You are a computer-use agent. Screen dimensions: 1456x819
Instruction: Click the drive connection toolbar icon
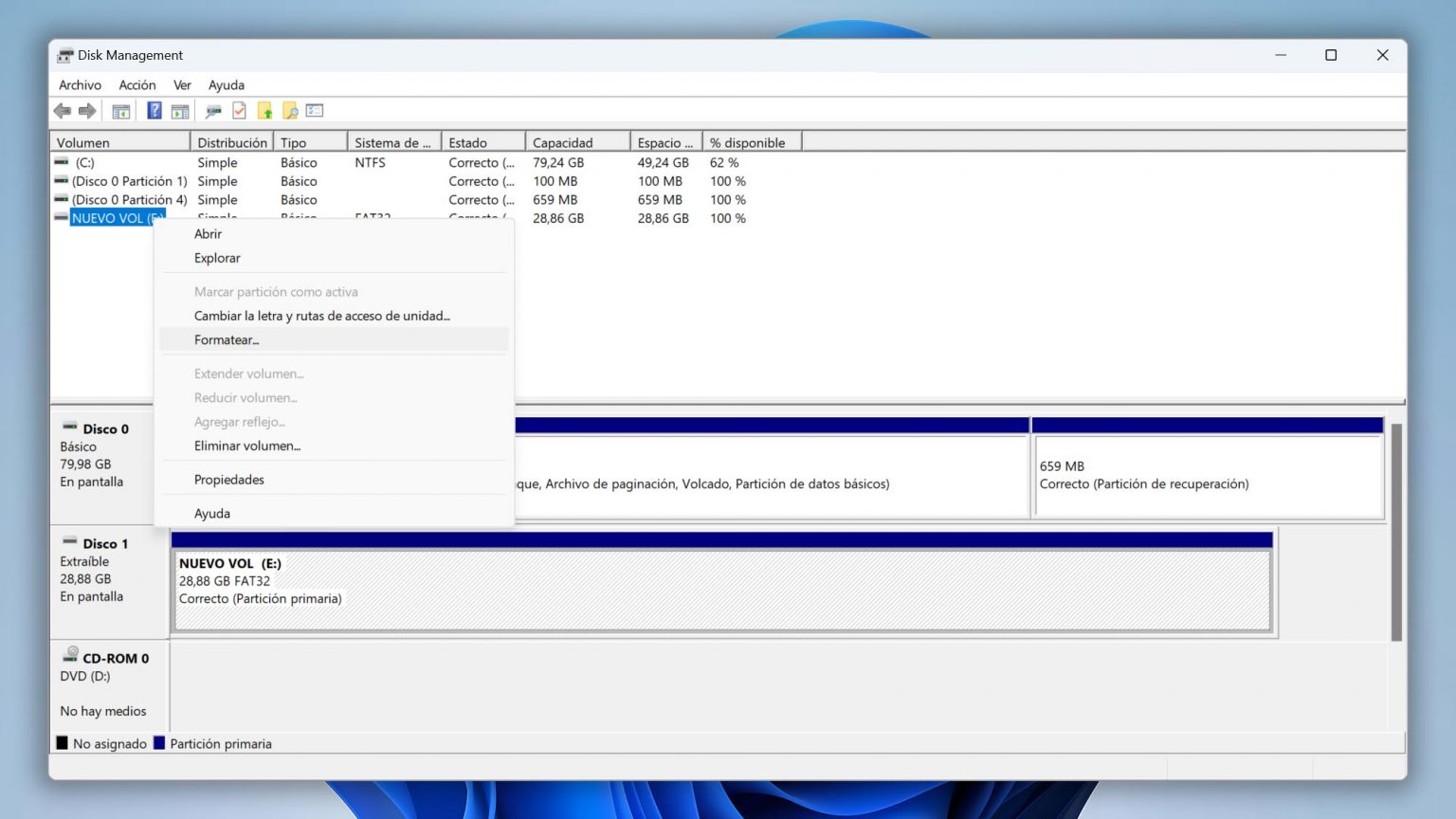tap(213, 111)
